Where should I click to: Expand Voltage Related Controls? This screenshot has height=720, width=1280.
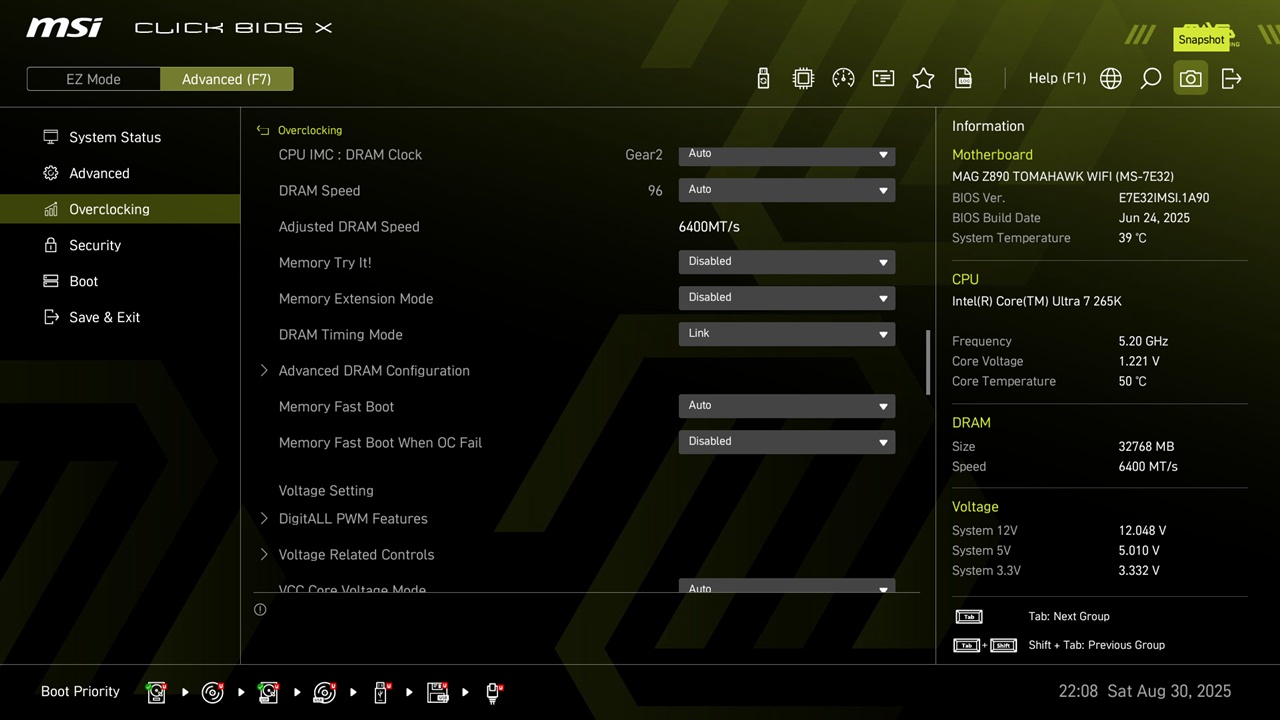pyautogui.click(x=356, y=554)
